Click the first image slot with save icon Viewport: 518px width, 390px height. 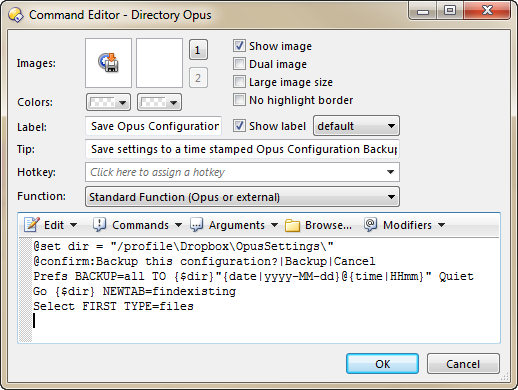point(108,63)
